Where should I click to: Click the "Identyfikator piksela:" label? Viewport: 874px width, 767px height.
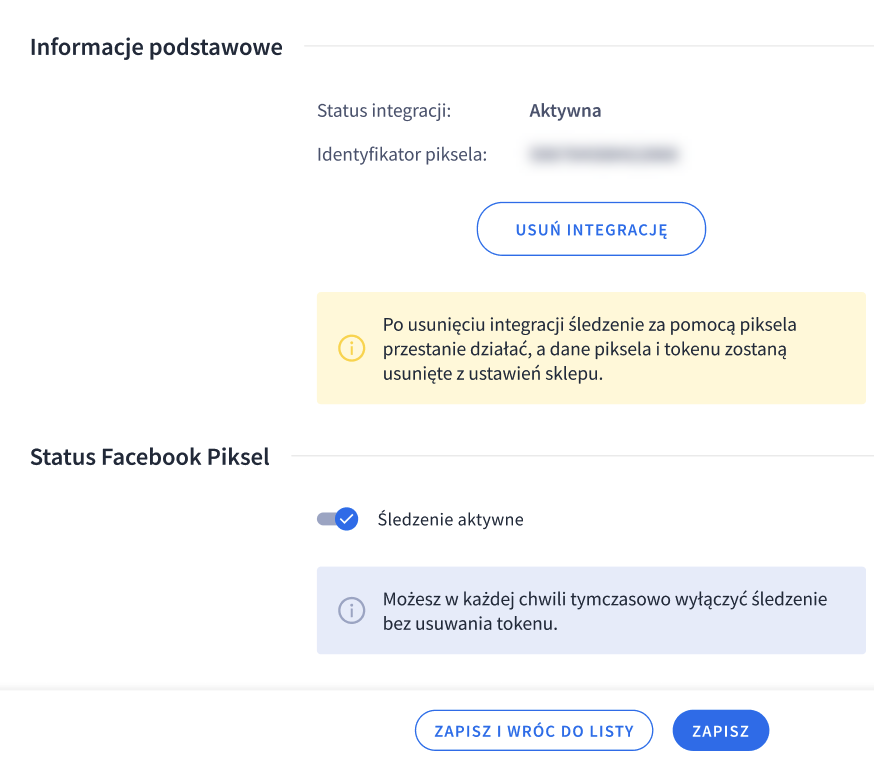[402, 155]
